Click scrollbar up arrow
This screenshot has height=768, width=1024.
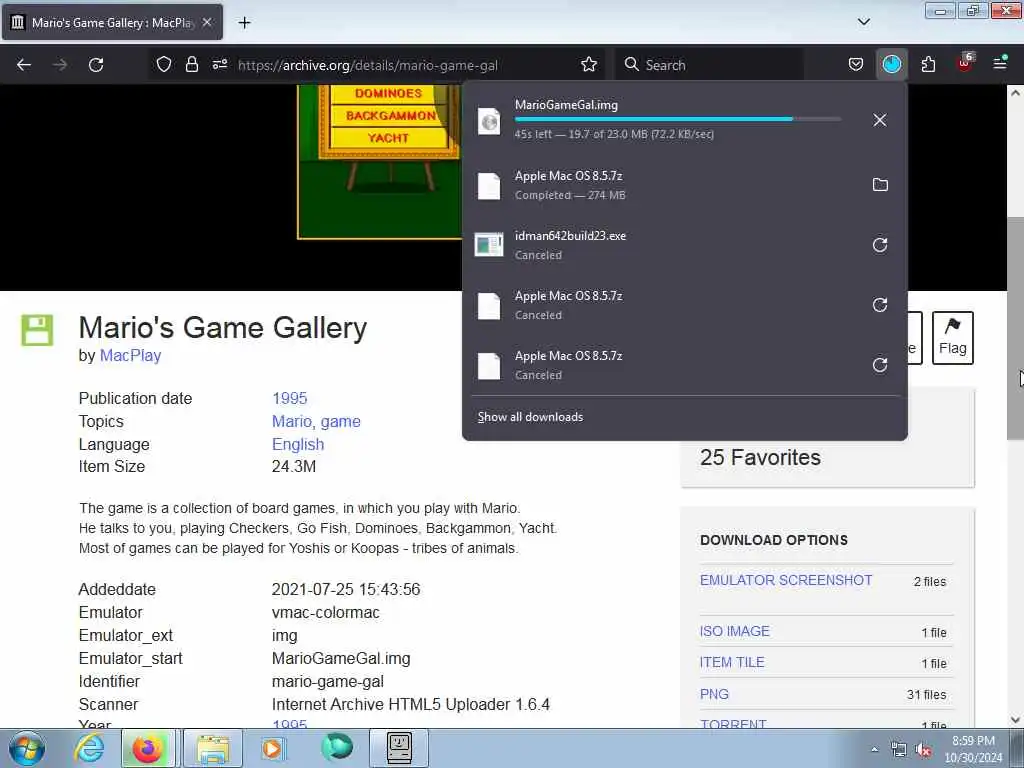(x=1015, y=93)
